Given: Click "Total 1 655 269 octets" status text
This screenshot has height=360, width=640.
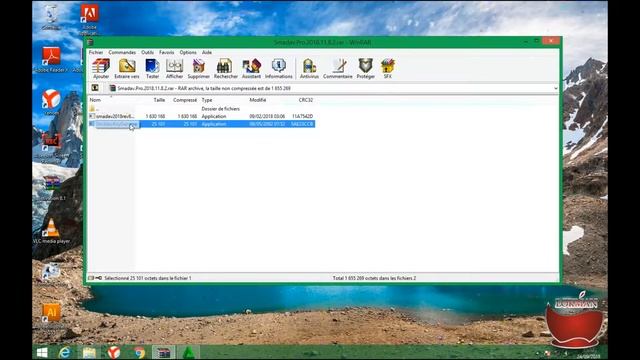Looking at the screenshot, I should [374, 278].
